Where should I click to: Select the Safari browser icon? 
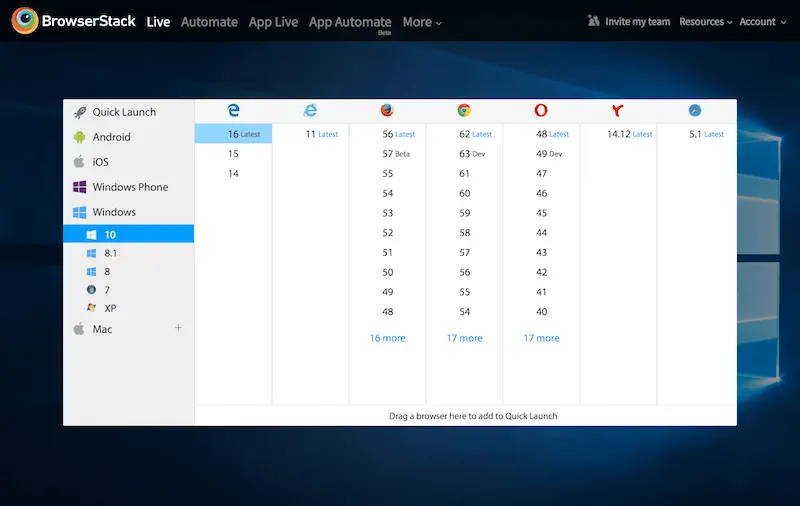point(694,110)
